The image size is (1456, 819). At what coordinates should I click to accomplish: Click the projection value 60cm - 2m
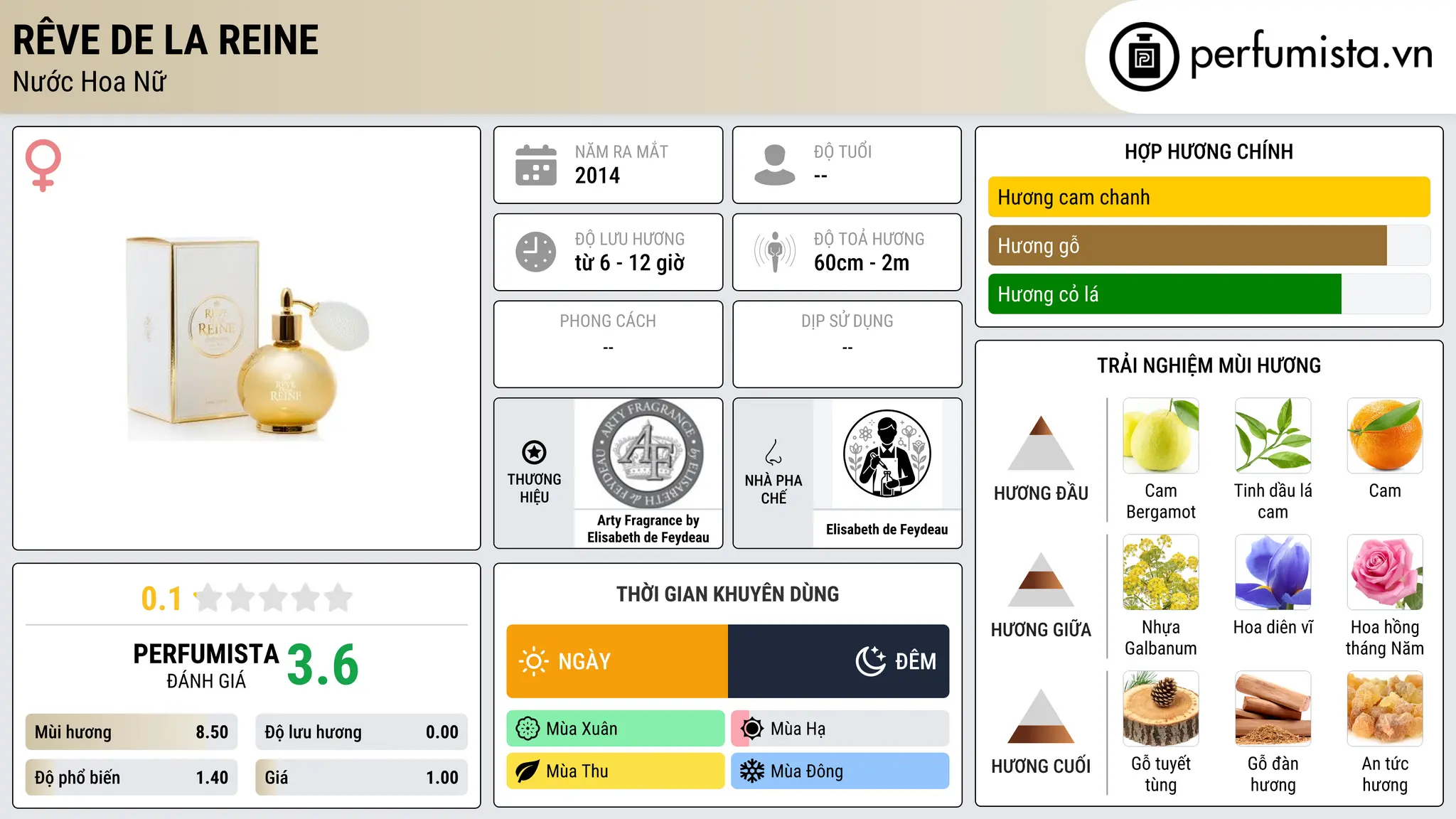point(862,263)
